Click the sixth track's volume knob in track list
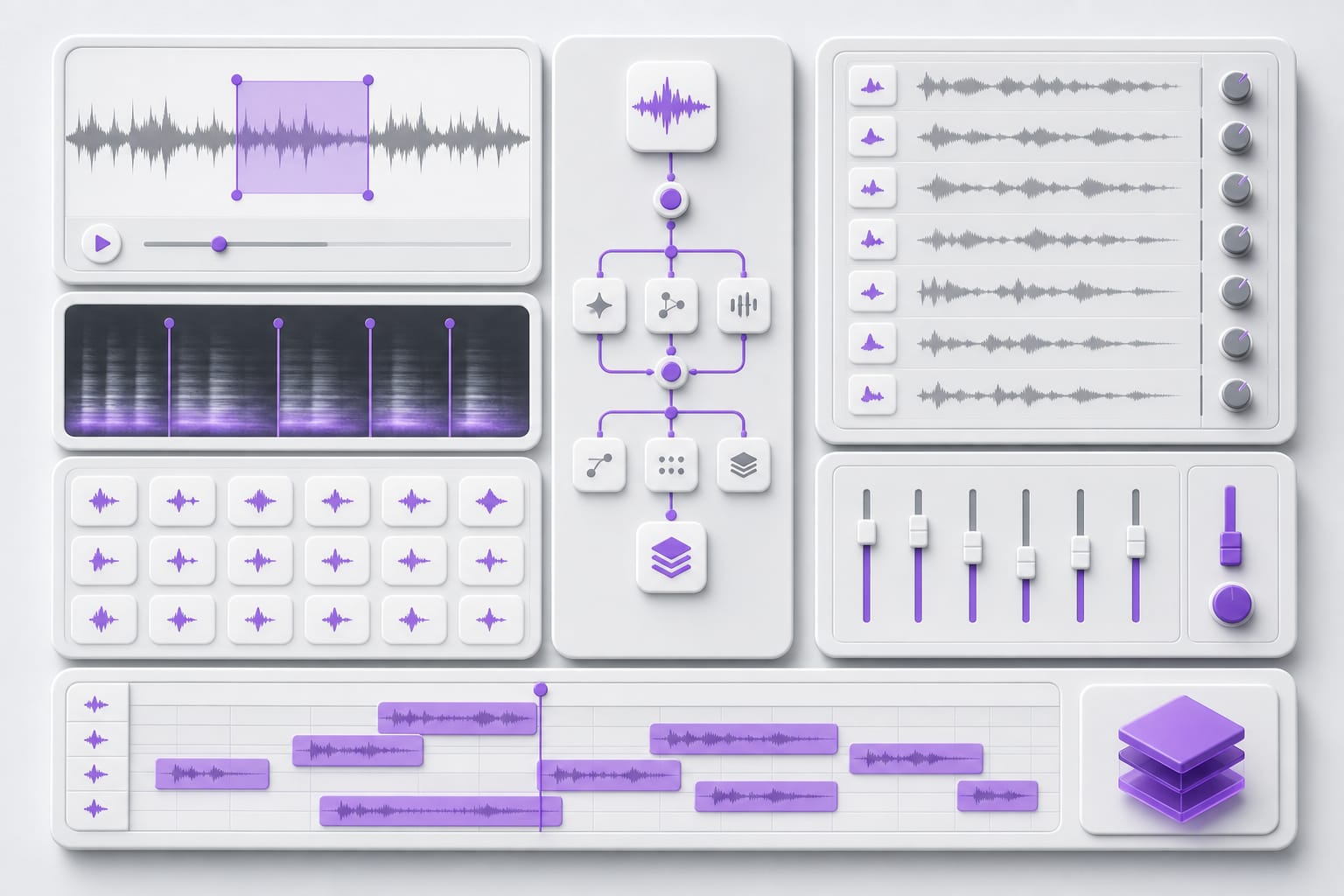 pos(1235,343)
